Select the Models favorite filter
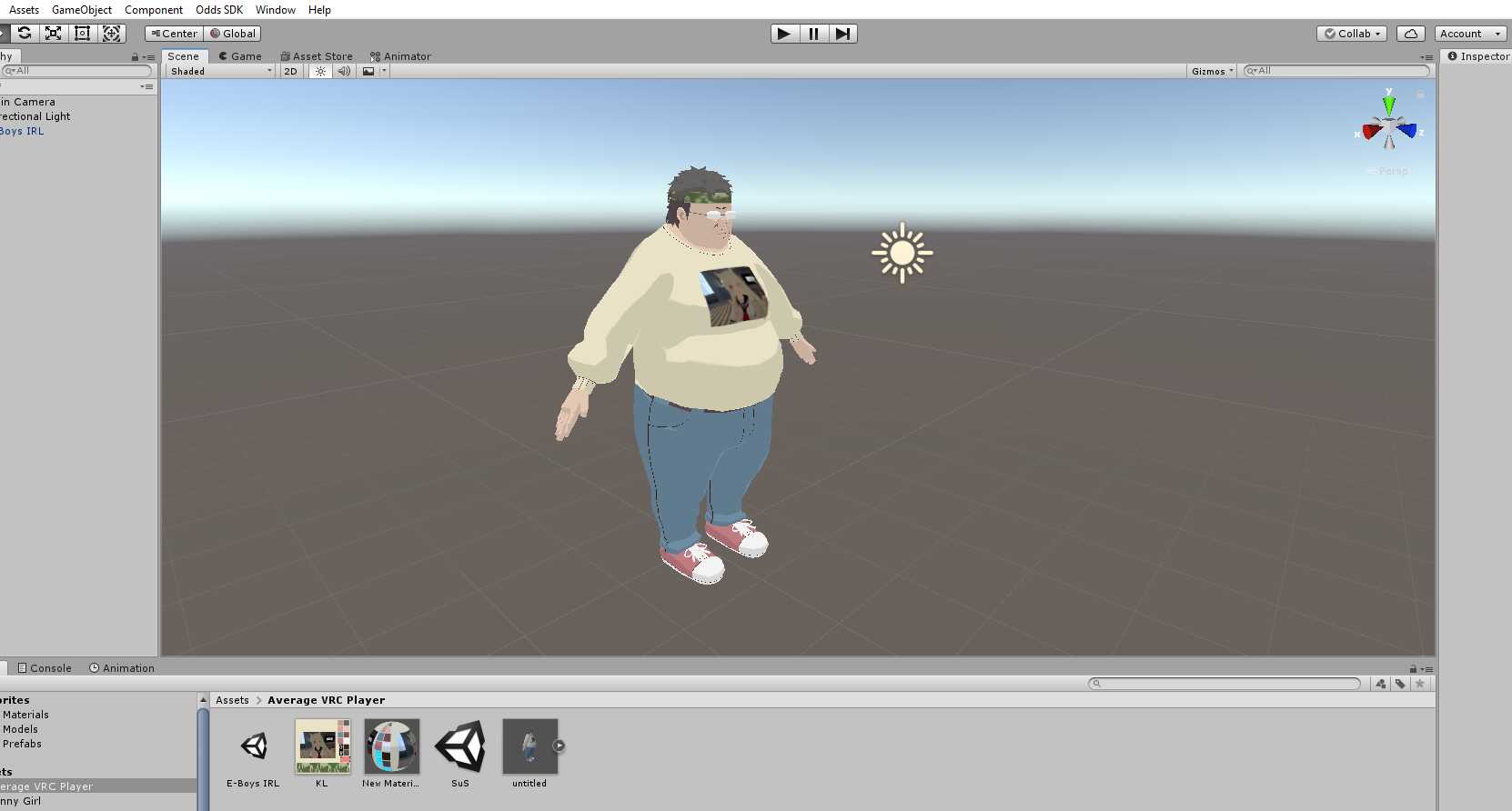Screen dimensions: 1512x811 20,729
